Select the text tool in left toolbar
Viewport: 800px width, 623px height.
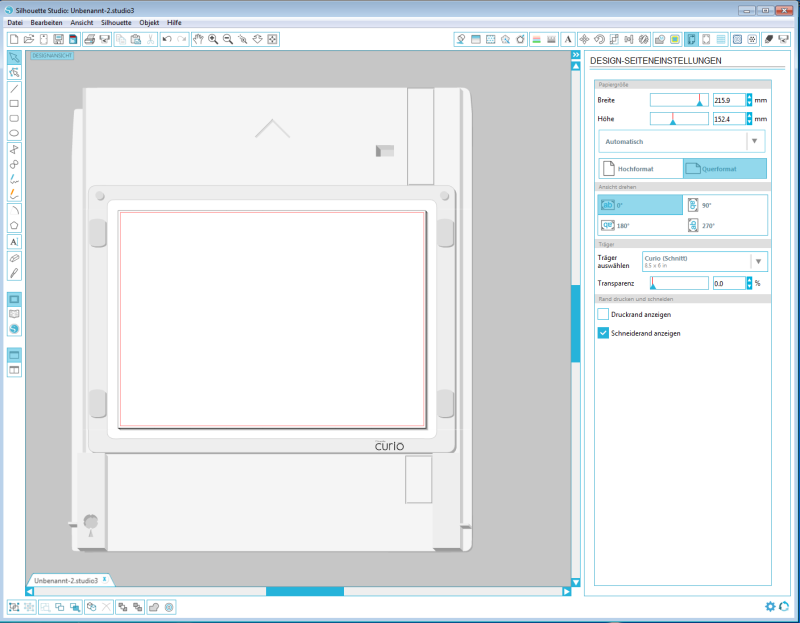(x=14, y=242)
